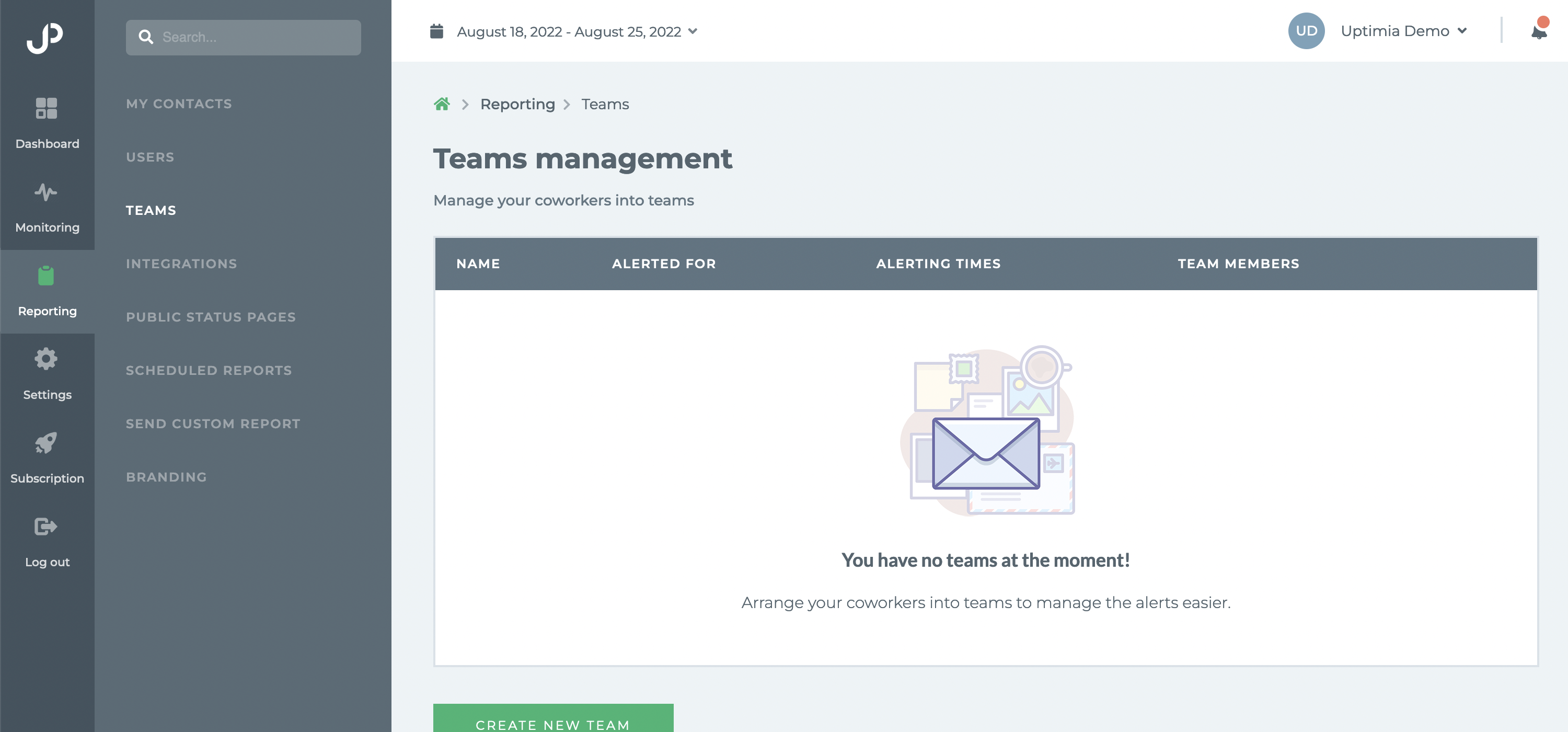Open My Contacts menu item
This screenshot has height=732, width=1568.
click(x=179, y=104)
